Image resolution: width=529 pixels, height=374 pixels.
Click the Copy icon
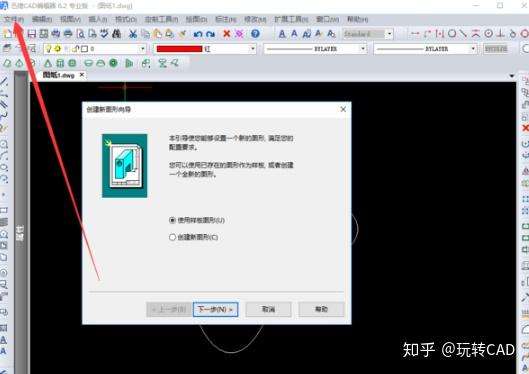click(145, 34)
